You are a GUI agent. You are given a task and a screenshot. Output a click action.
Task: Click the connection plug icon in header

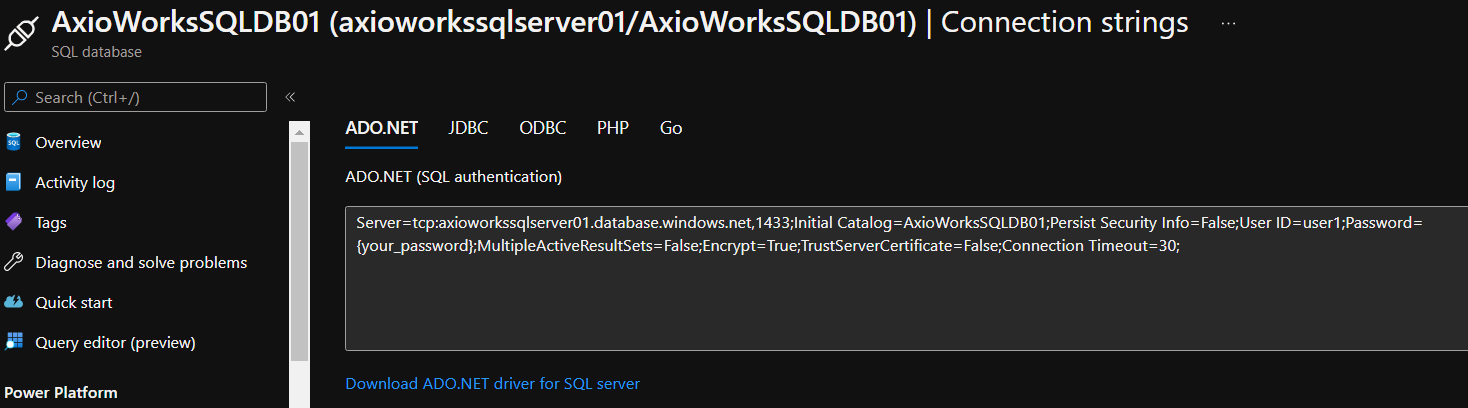coord(21,32)
